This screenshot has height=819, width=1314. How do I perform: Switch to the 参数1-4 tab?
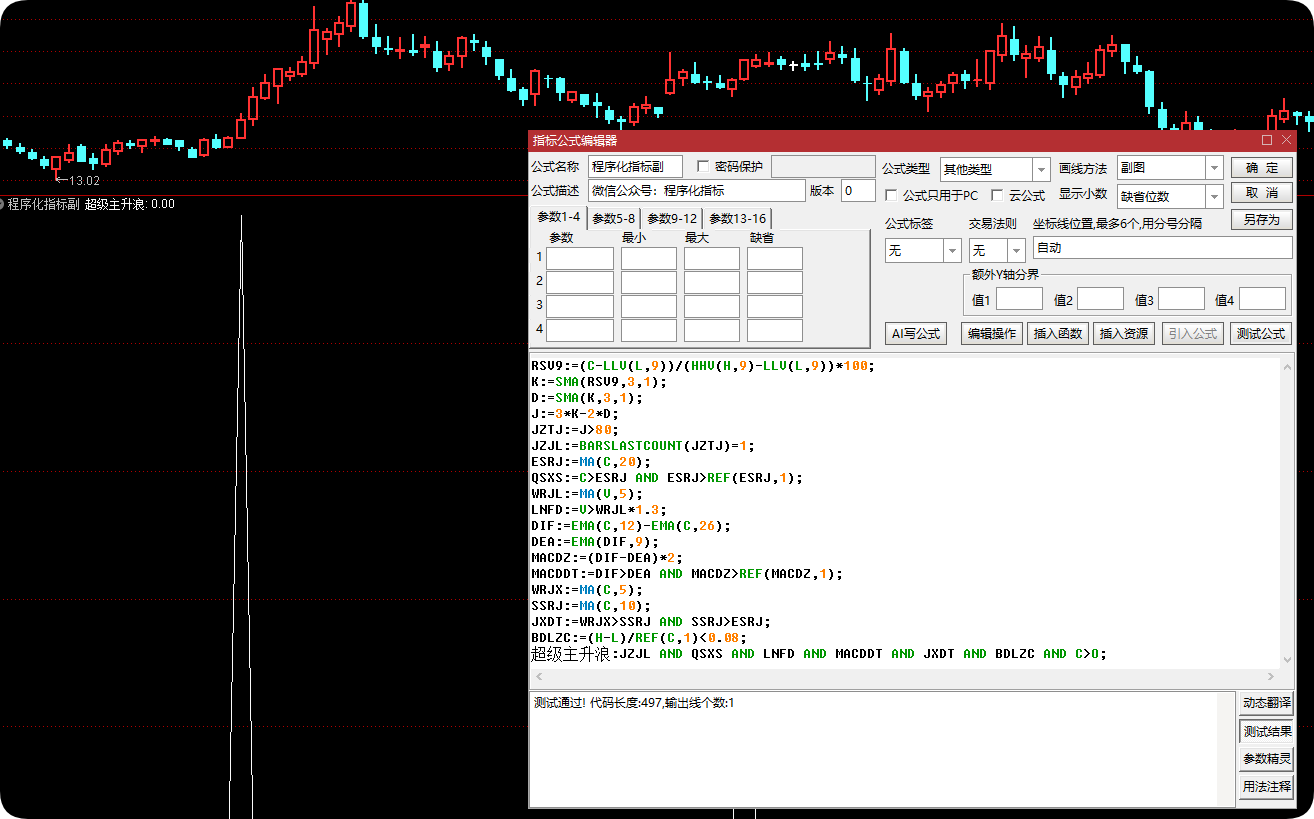tap(558, 217)
